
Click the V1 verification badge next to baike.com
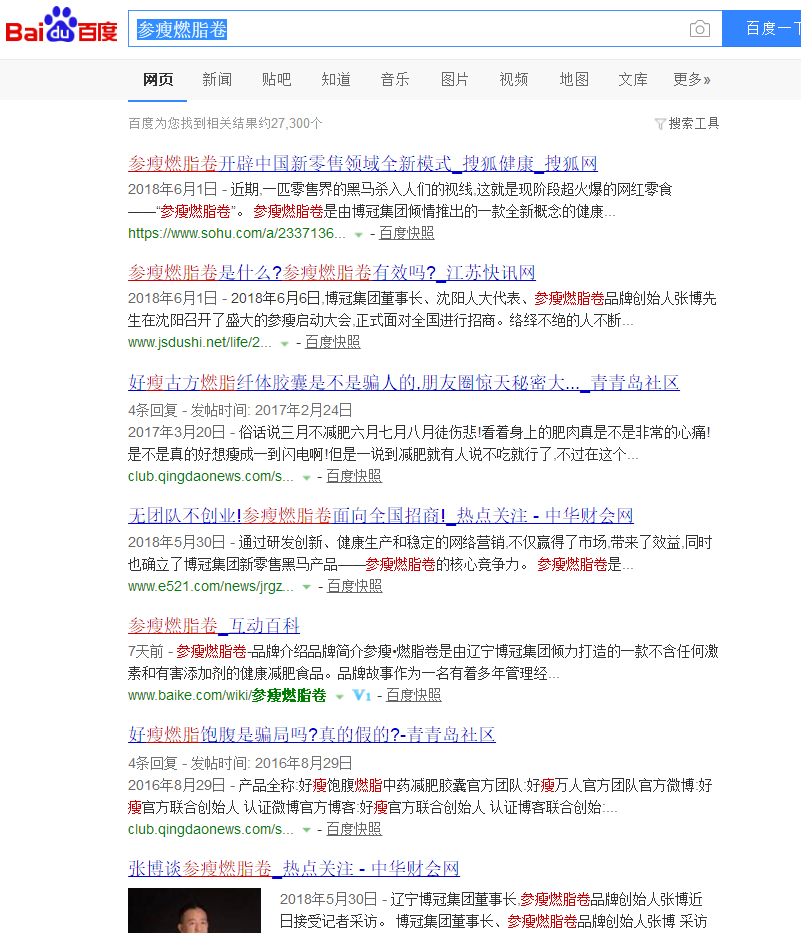pos(361,695)
